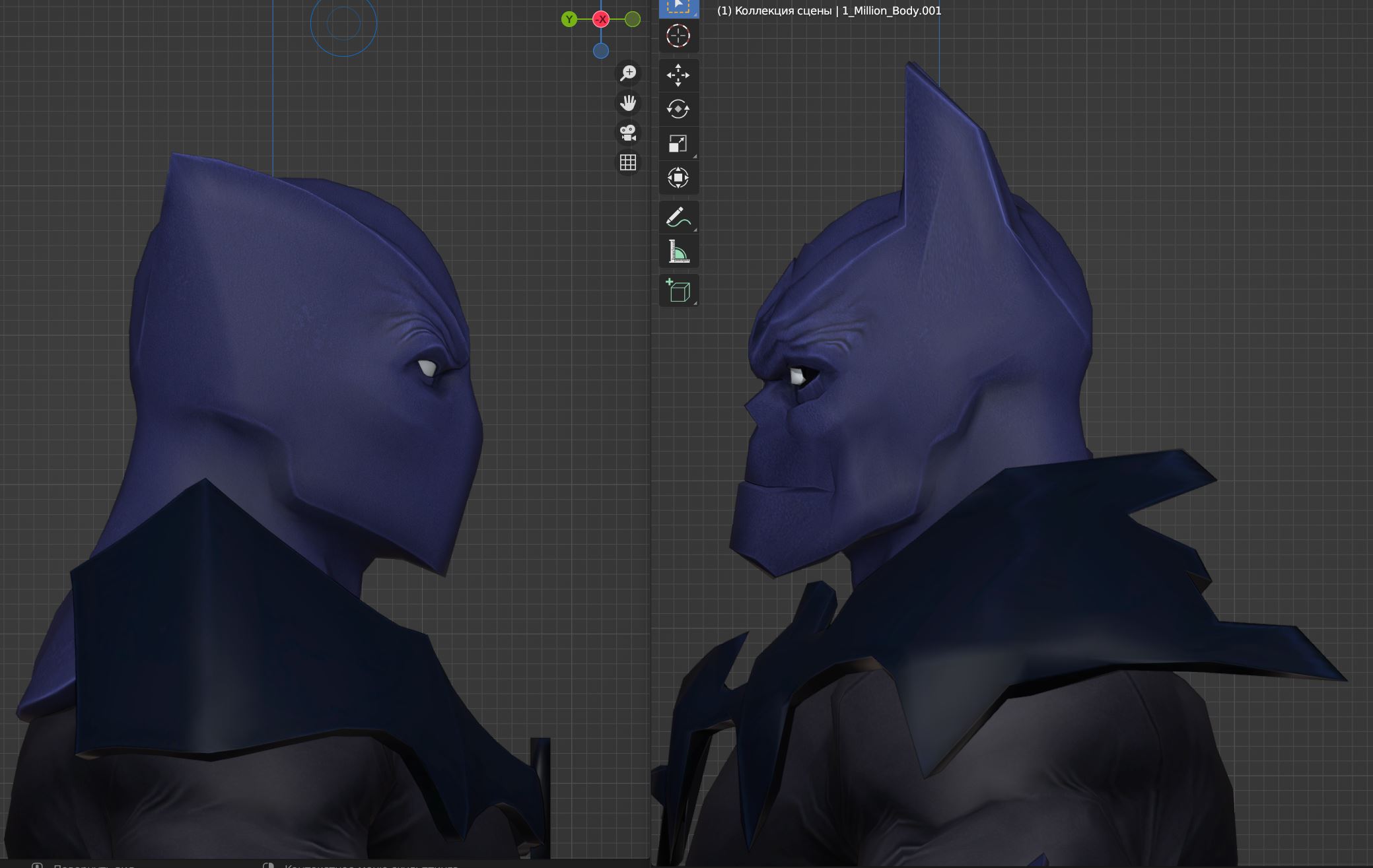This screenshot has height=868, width=1373.
Task: Click the hand pan view button
Action: click(628, 103)
